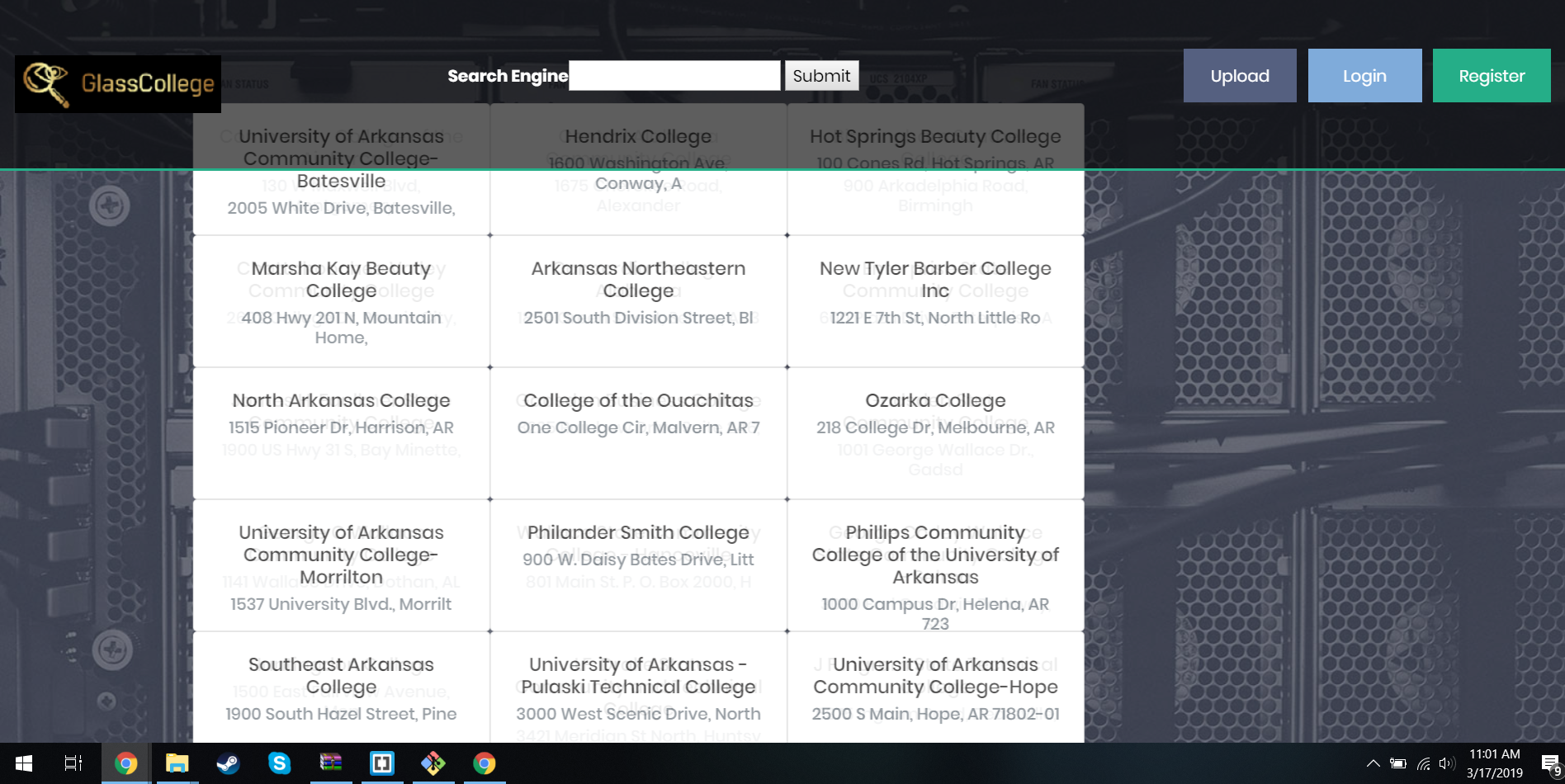Switch to Chrome icon beside Task View
This screenshot has height=784, width=1565.
click(125, 763)
